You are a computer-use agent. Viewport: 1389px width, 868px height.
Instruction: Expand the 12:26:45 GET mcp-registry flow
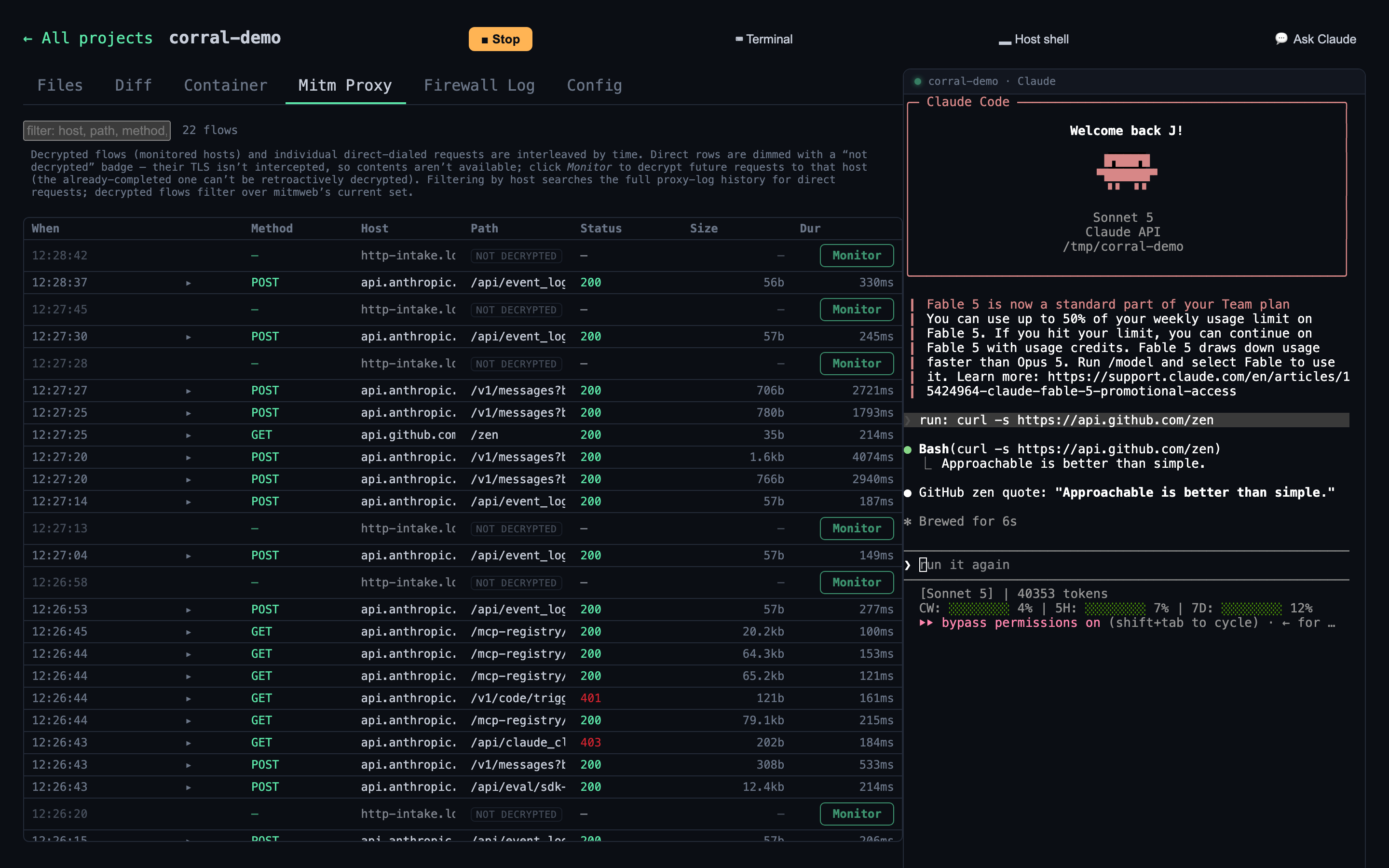tap(188, 632)
